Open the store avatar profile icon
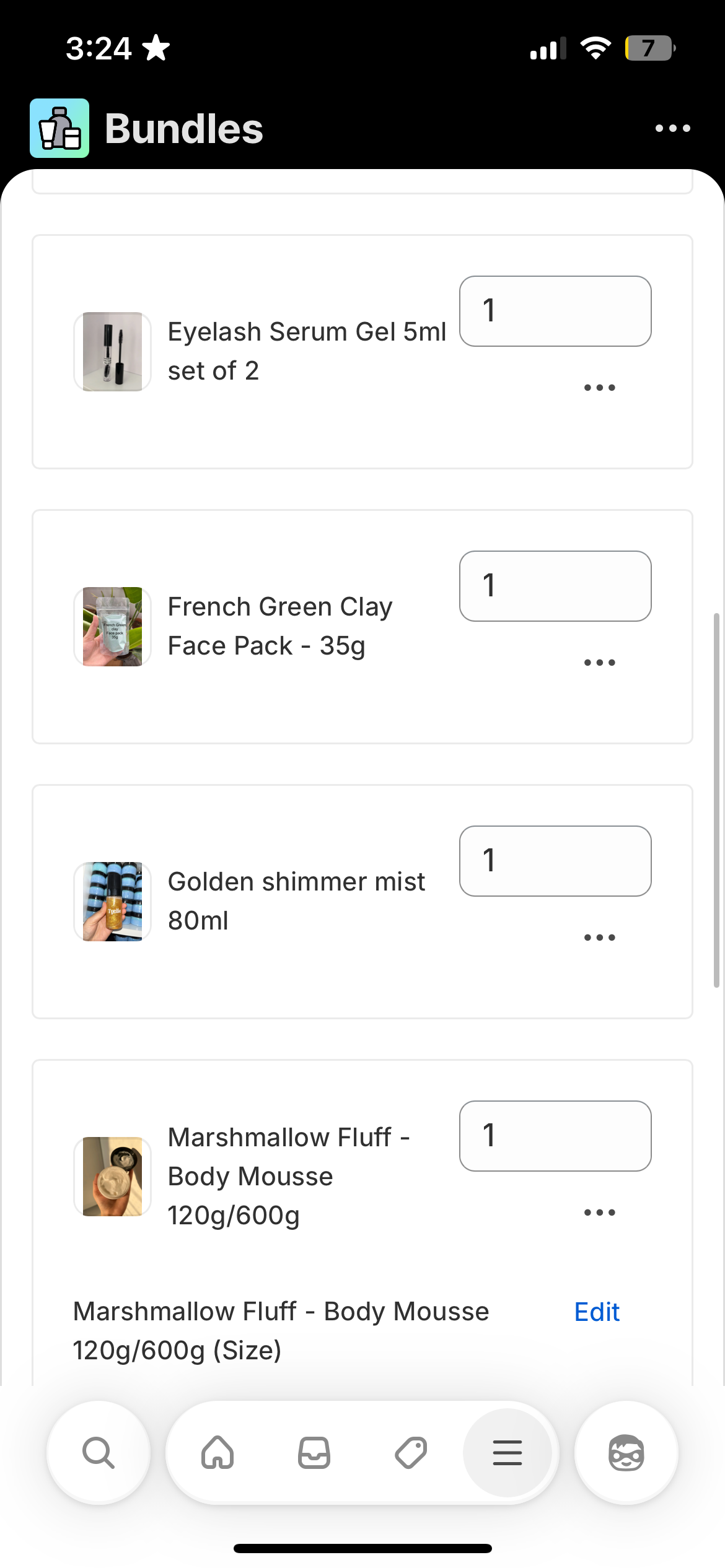Viewport: 725px width, 1568px height. click(x=626, y=1453)
